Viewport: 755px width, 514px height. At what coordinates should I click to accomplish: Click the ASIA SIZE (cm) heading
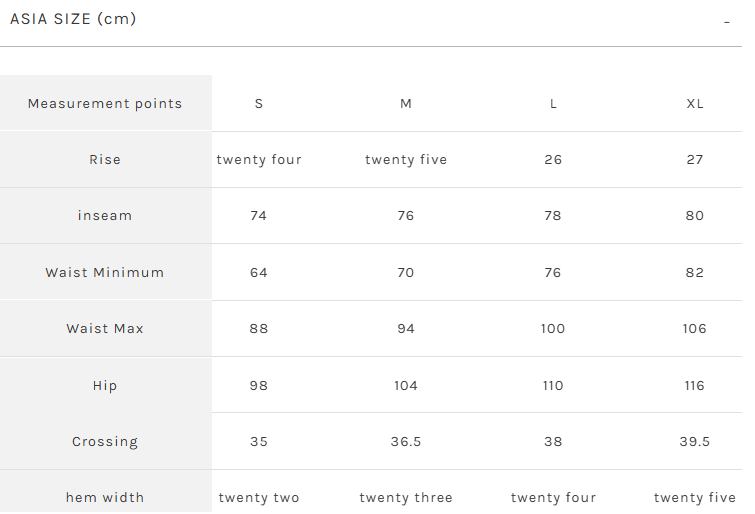click(x=73, y=19)
